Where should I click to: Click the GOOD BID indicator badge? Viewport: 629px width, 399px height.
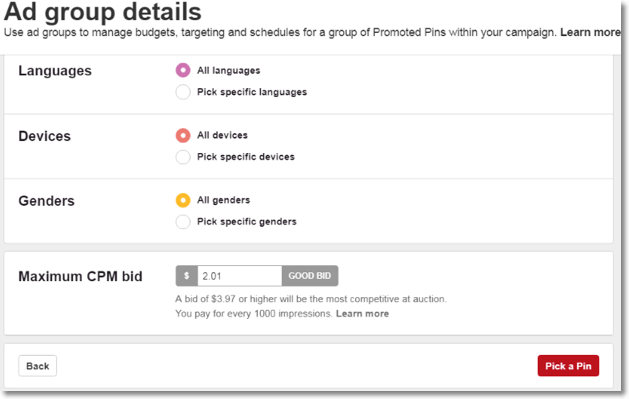coord(310,276)
